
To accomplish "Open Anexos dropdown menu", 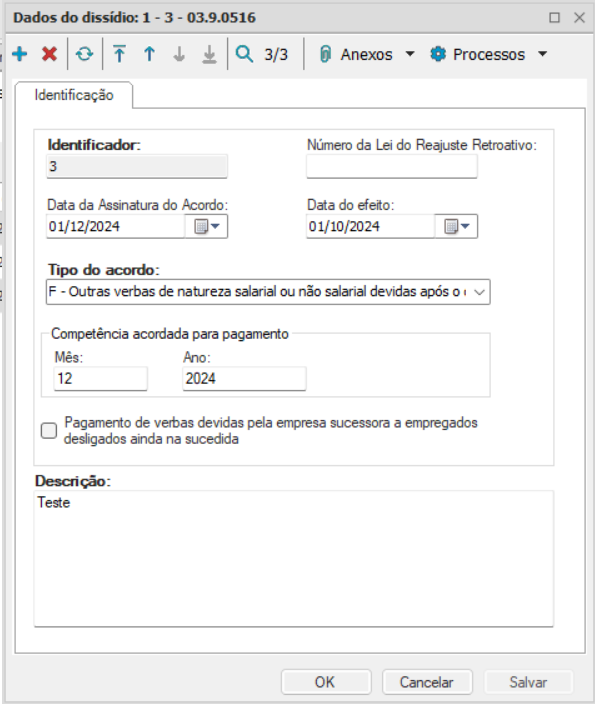I will click(366, 54).
